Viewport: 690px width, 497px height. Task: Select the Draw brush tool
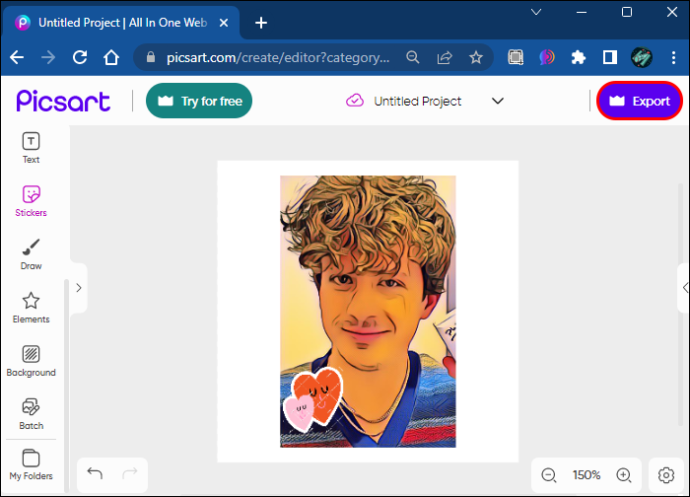click(x=31, y=254)
